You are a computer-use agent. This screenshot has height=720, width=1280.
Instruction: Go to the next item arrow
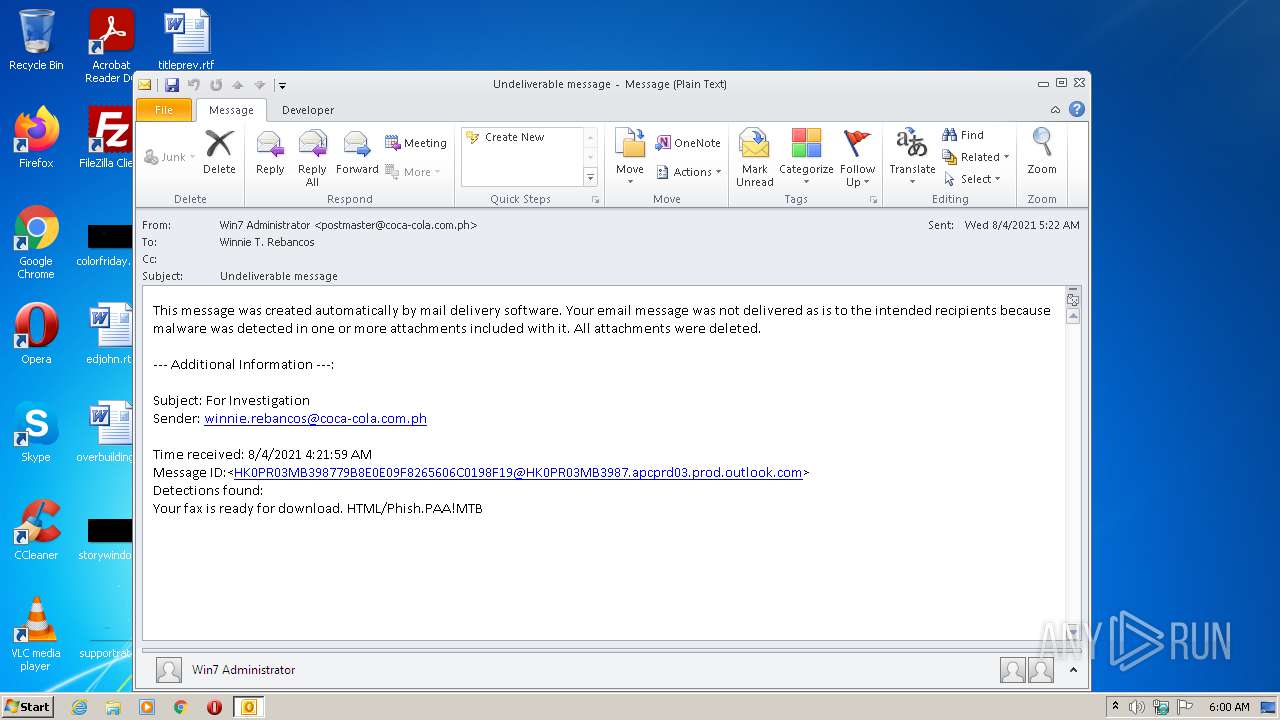(x=260, y=85)
